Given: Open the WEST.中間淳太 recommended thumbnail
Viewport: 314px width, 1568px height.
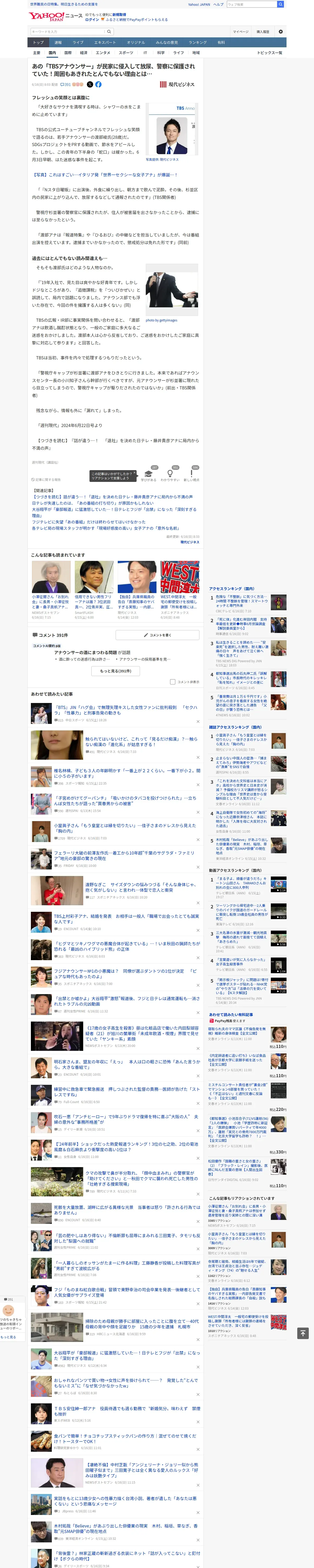Looking at the screenshot, I should click(x=180, y=577).
